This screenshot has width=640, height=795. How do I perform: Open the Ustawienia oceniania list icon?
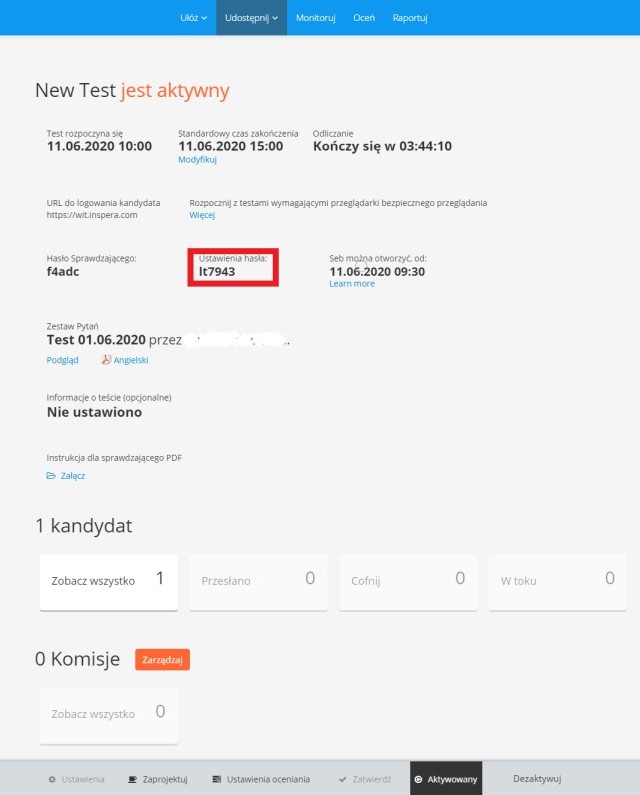[x=217, y=779]
